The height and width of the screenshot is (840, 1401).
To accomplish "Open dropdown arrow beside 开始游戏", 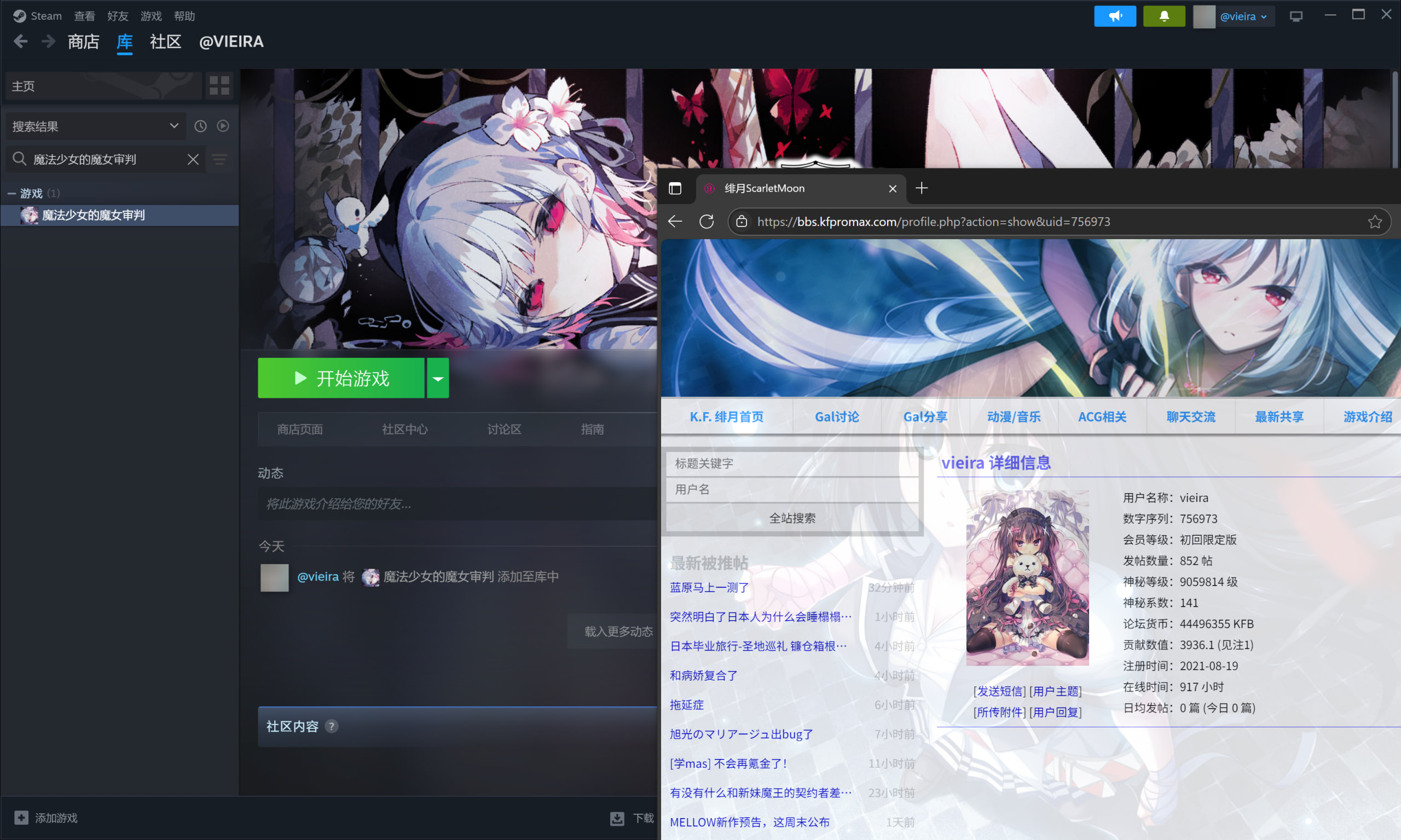I will tap(438, 378).
